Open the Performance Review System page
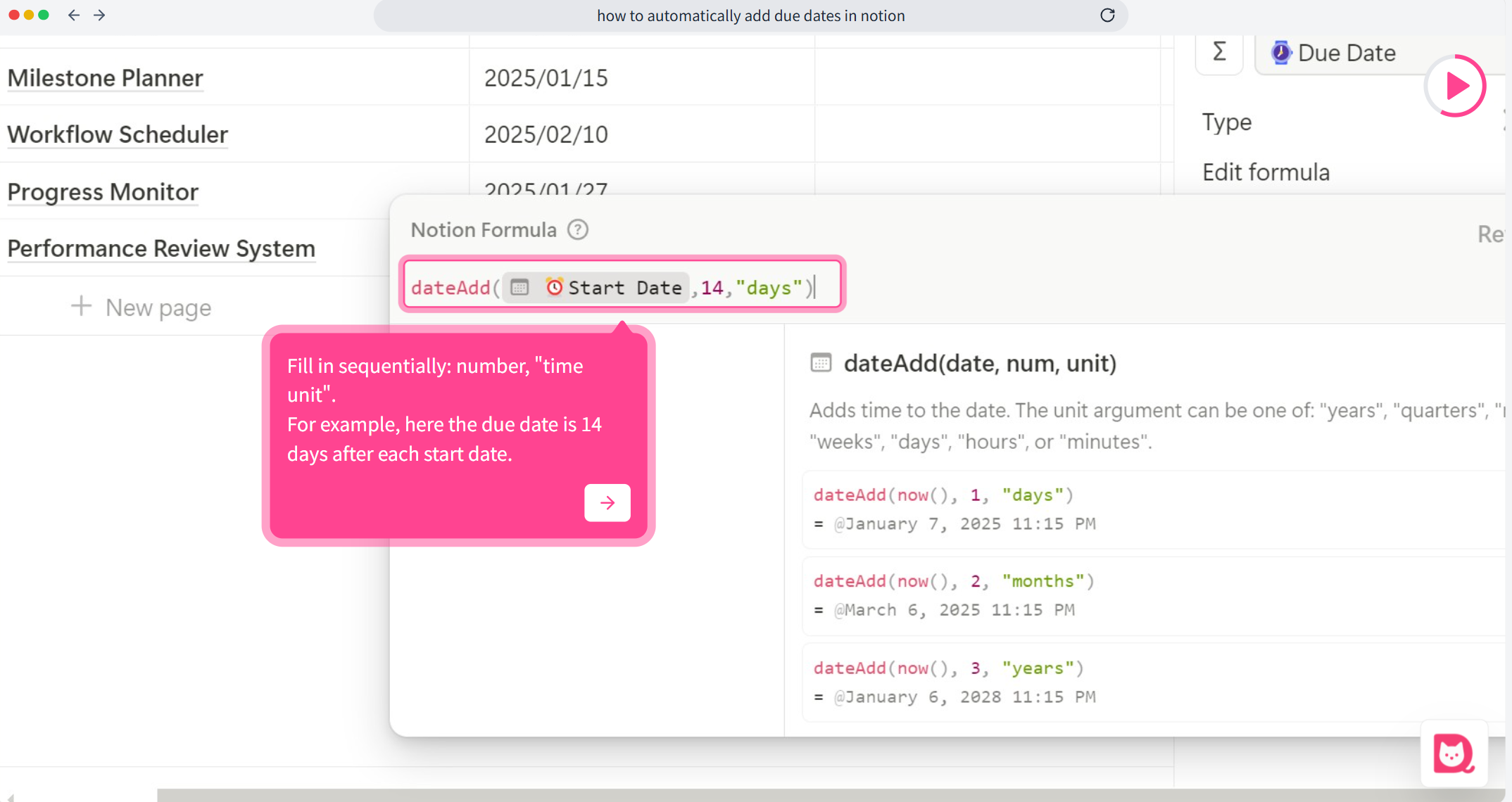This screenshot has height=802, width=1512. click(161, 248)
